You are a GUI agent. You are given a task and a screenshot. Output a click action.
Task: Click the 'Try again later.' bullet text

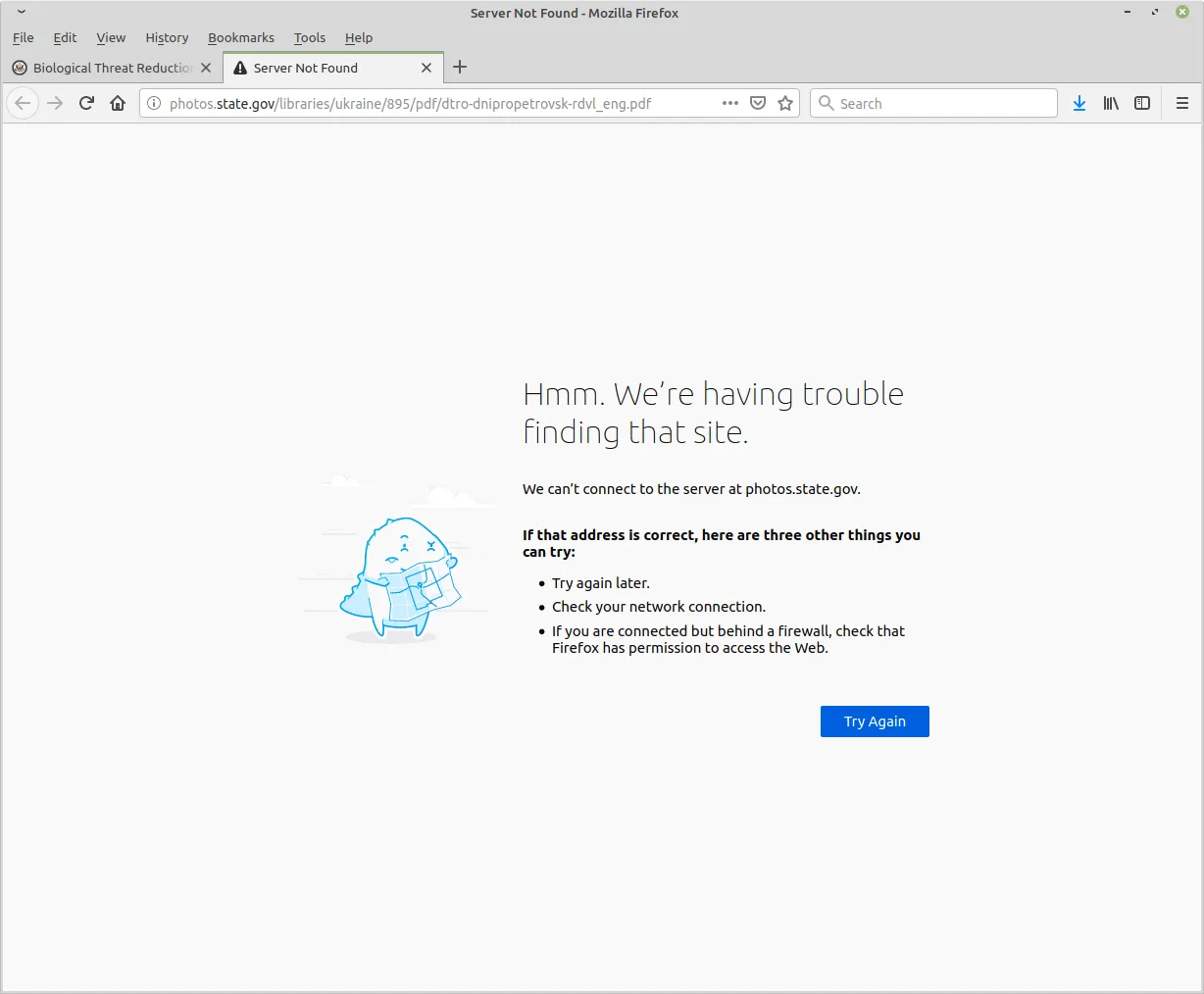601,583
